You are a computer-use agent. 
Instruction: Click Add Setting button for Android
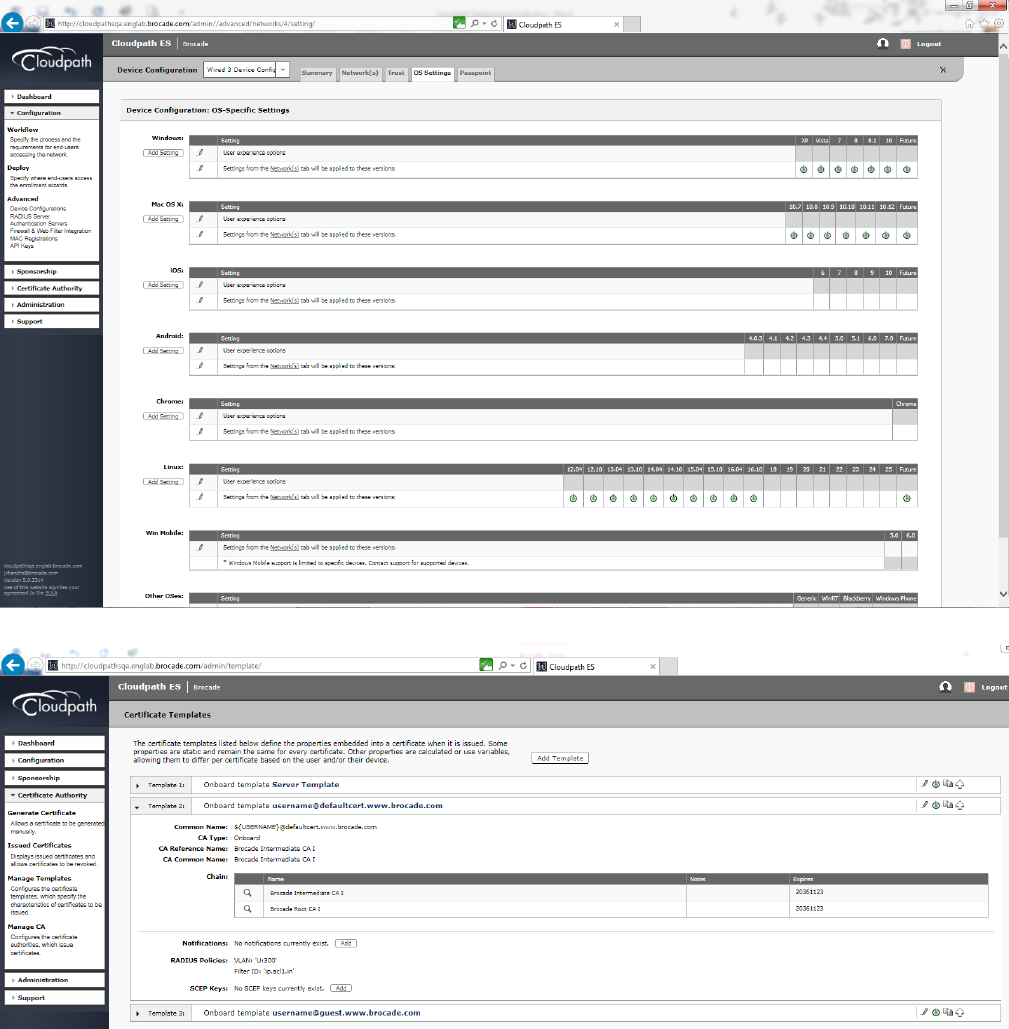coord(163,350)
